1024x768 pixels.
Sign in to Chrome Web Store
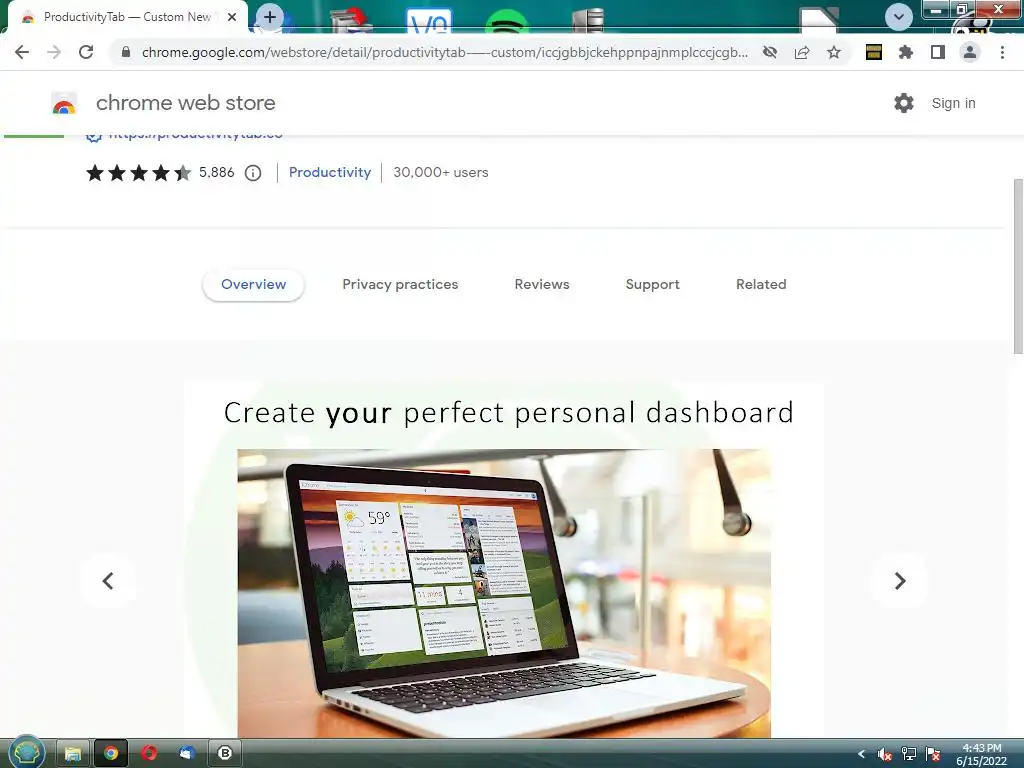point(953,103)
